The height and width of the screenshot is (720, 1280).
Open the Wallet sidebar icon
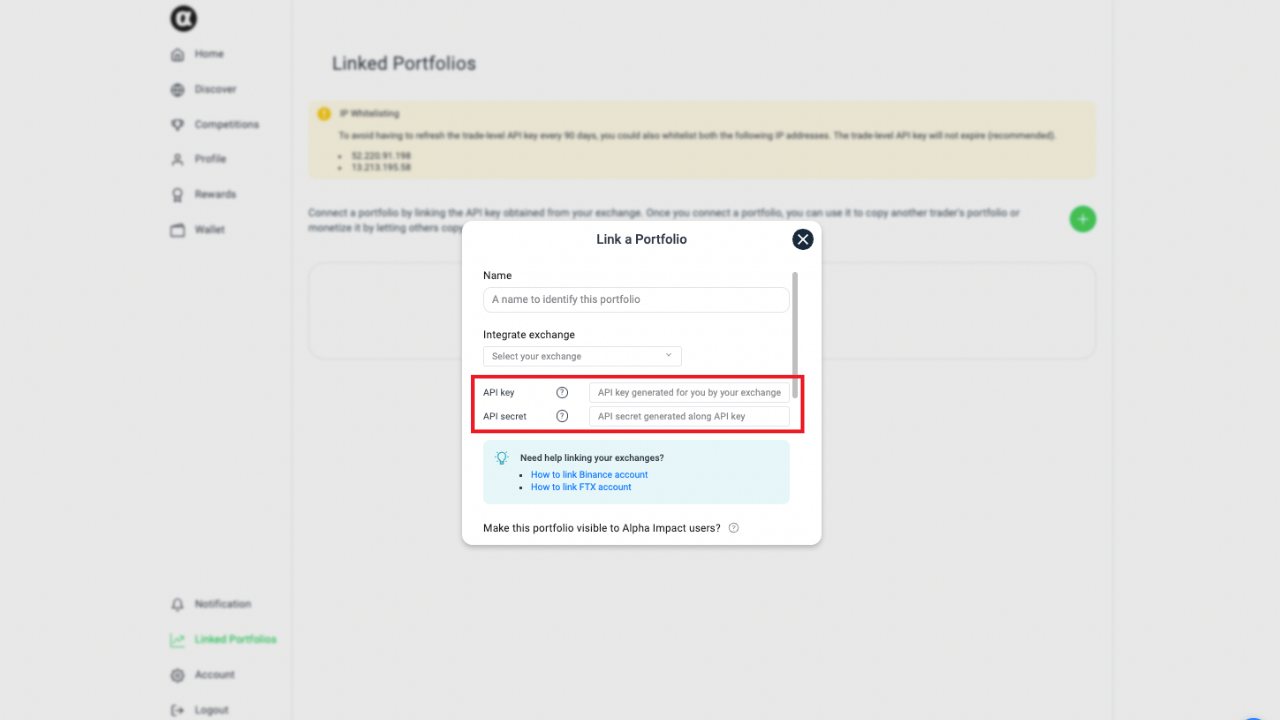click(x=178, y=230)
